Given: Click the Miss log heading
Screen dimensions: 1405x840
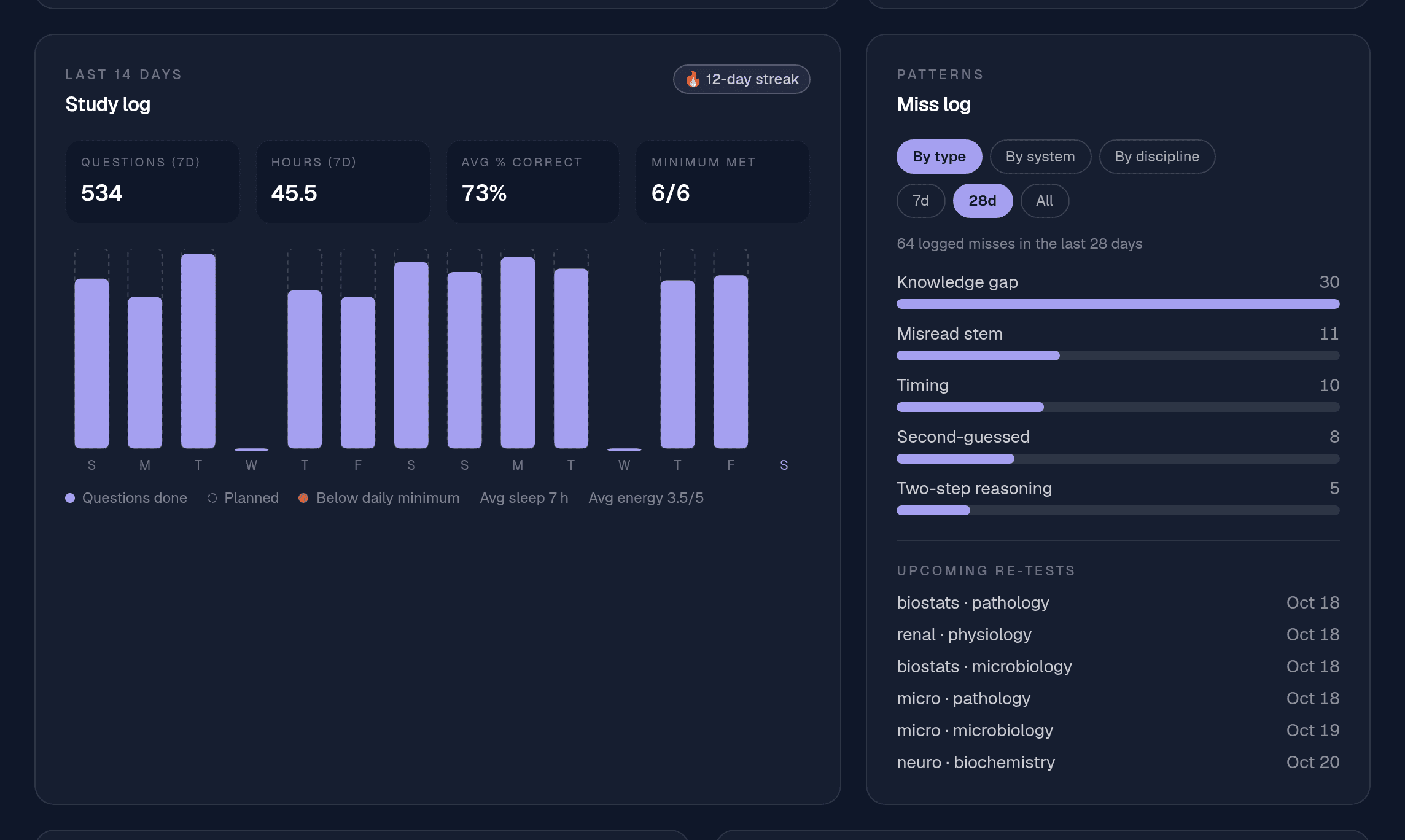Looking at the screenshot, I should [933, 104].
